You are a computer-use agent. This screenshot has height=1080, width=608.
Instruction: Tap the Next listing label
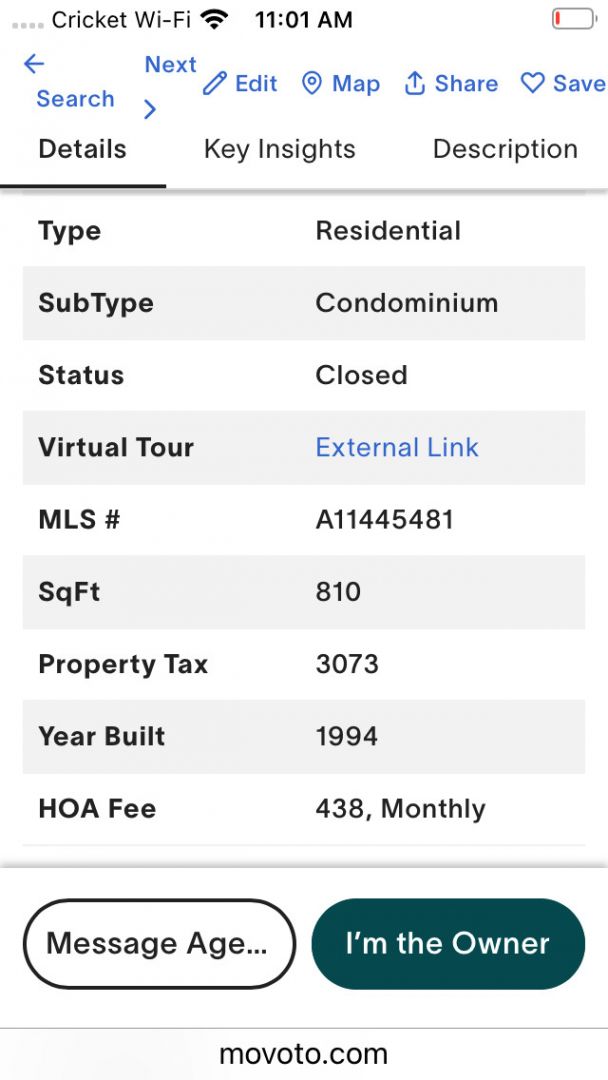[x=170, y=65]
